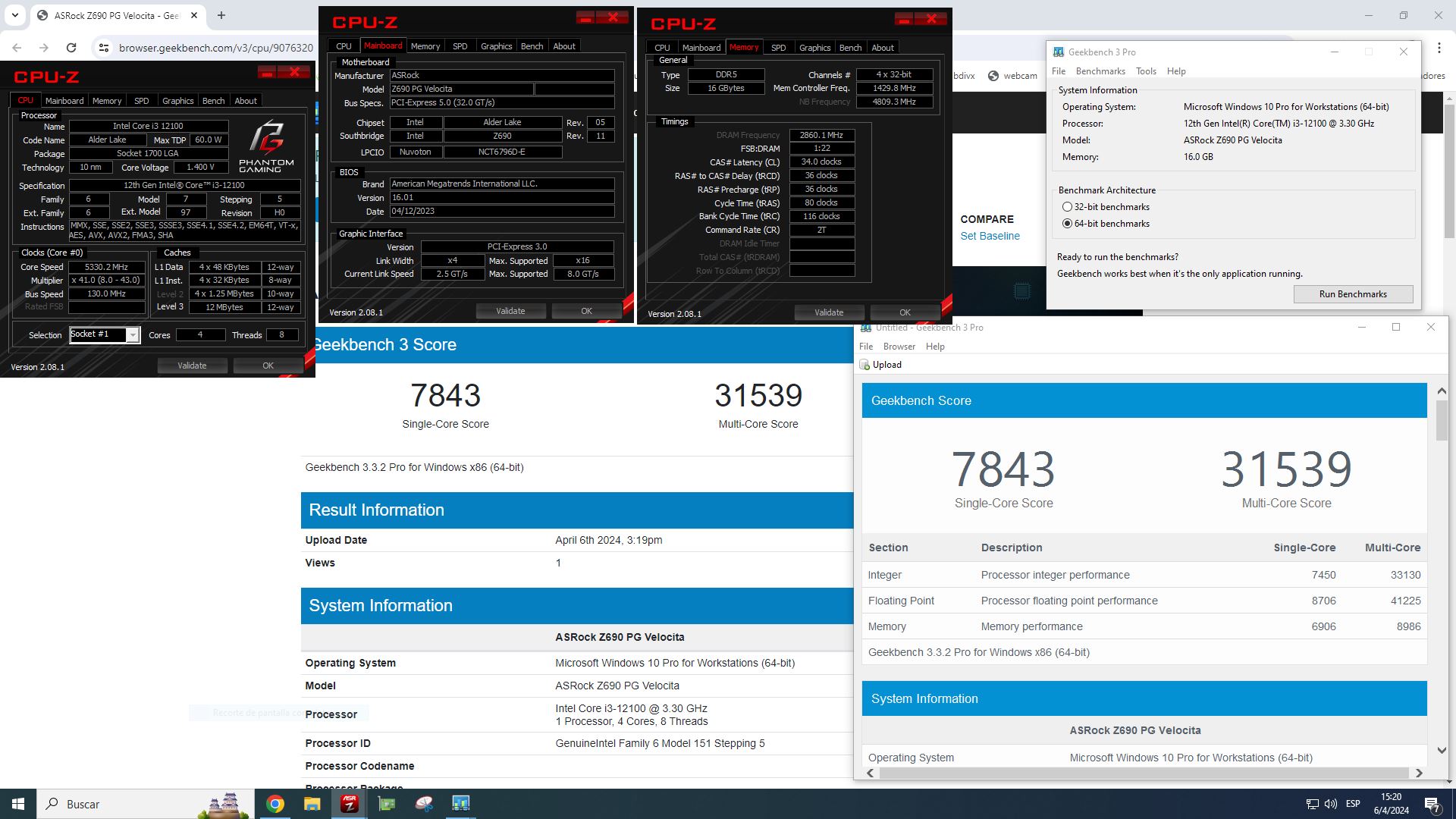
Task: Click the Integer row in results table
Action: coord(1144,575)
